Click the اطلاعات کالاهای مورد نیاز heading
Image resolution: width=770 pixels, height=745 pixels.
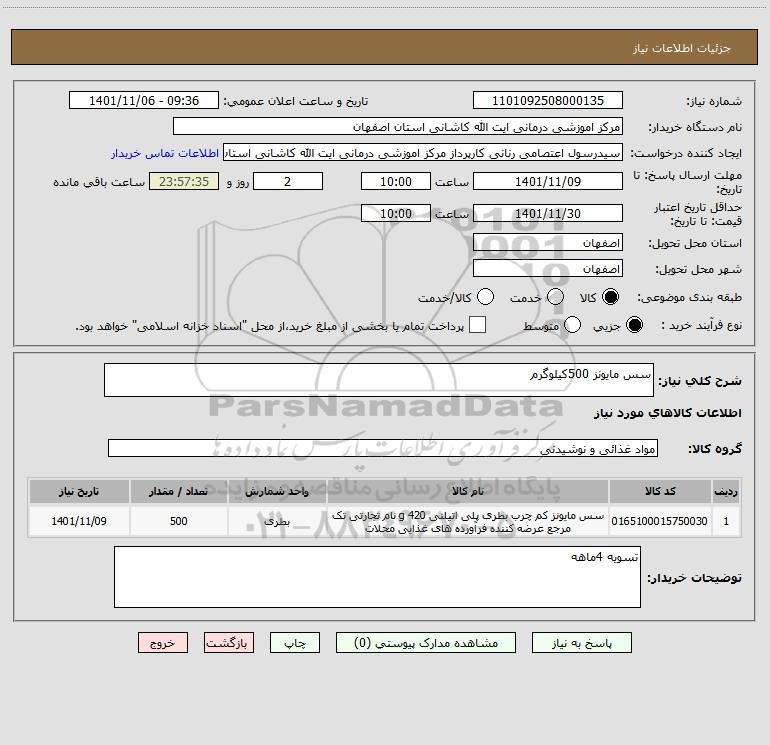pos(668,413)
